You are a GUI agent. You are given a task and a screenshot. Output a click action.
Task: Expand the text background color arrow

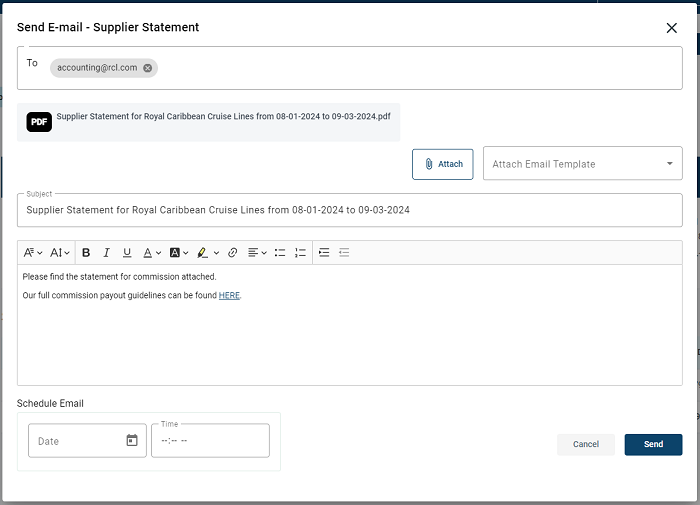(186, 253)
